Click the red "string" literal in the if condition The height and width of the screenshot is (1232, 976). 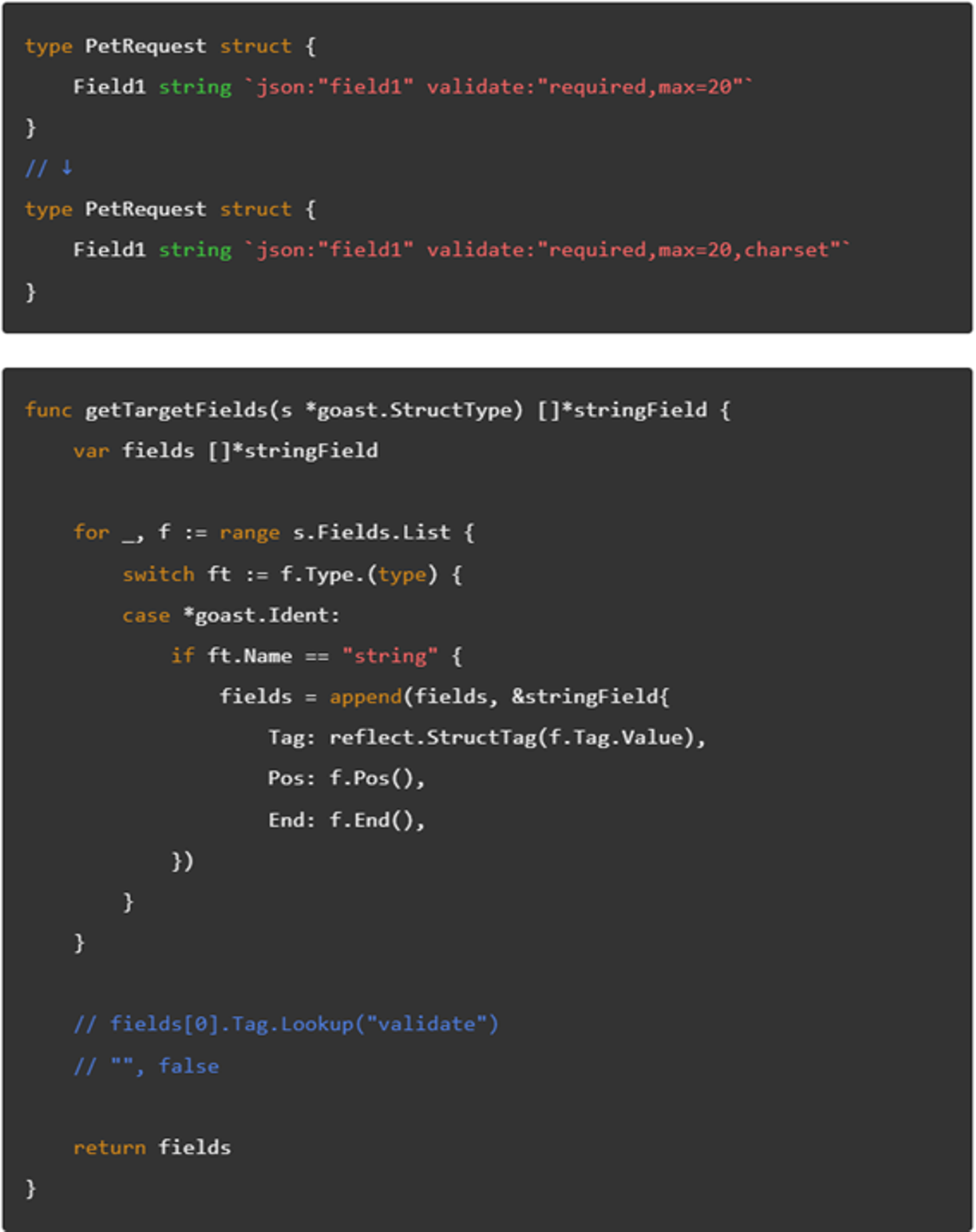(390, 656)
